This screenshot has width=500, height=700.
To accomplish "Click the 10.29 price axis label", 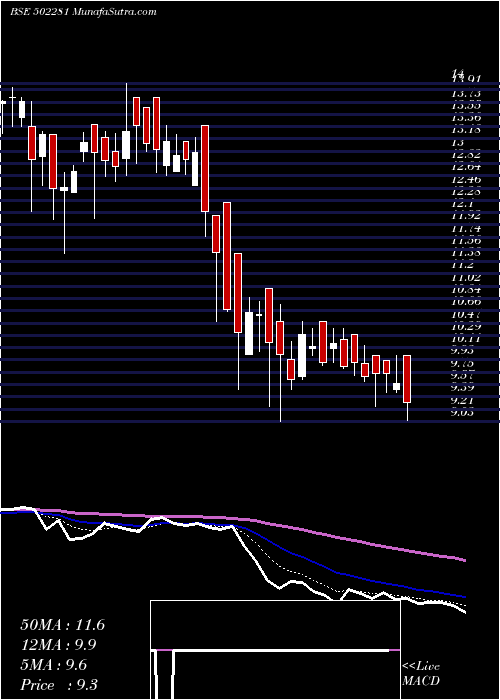I will pos(466,327).
